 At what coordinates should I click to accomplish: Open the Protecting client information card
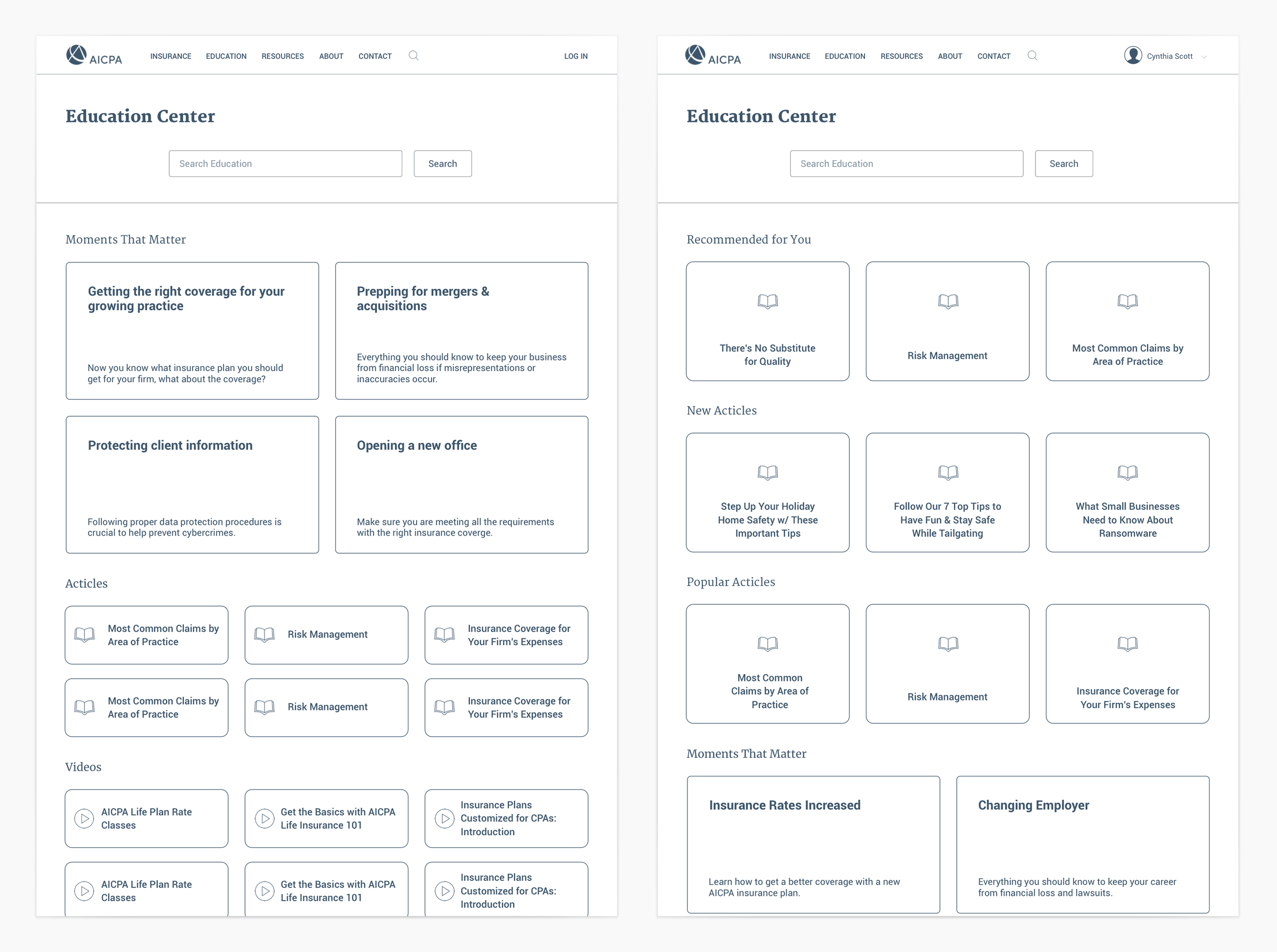coord(192,485)
